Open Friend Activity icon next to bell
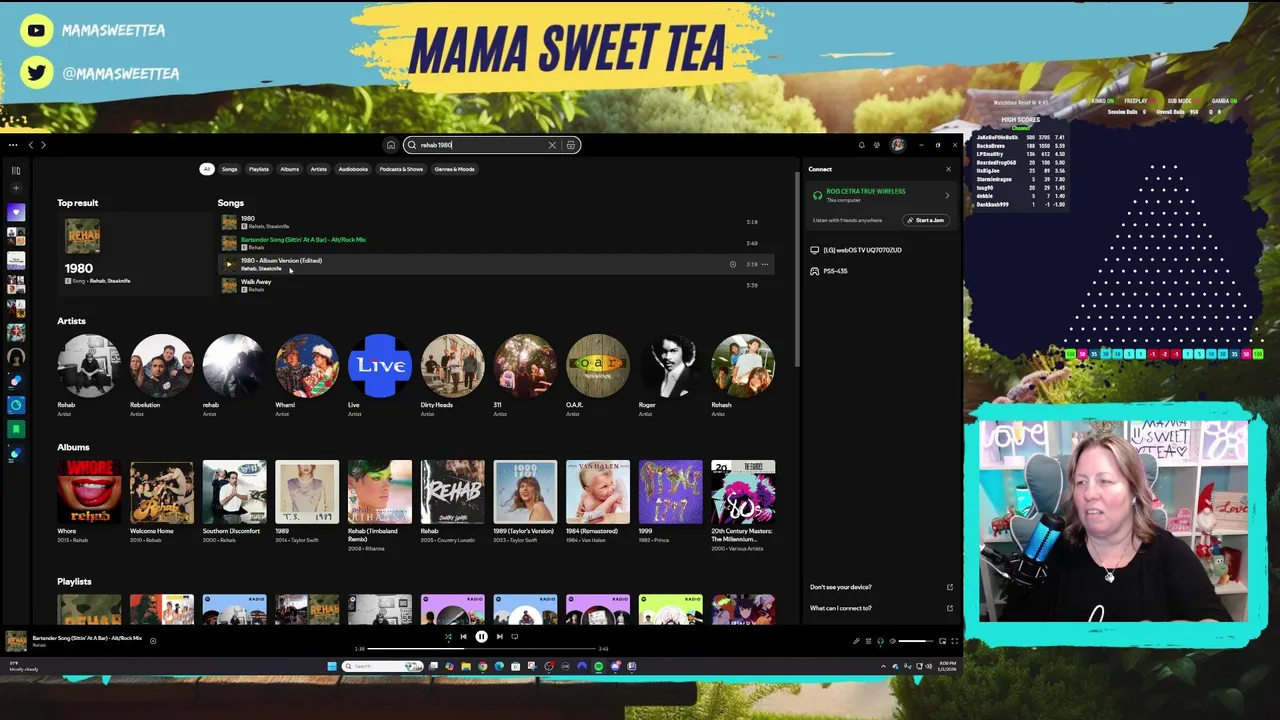Screen dimensions: 1280x720 877,145
